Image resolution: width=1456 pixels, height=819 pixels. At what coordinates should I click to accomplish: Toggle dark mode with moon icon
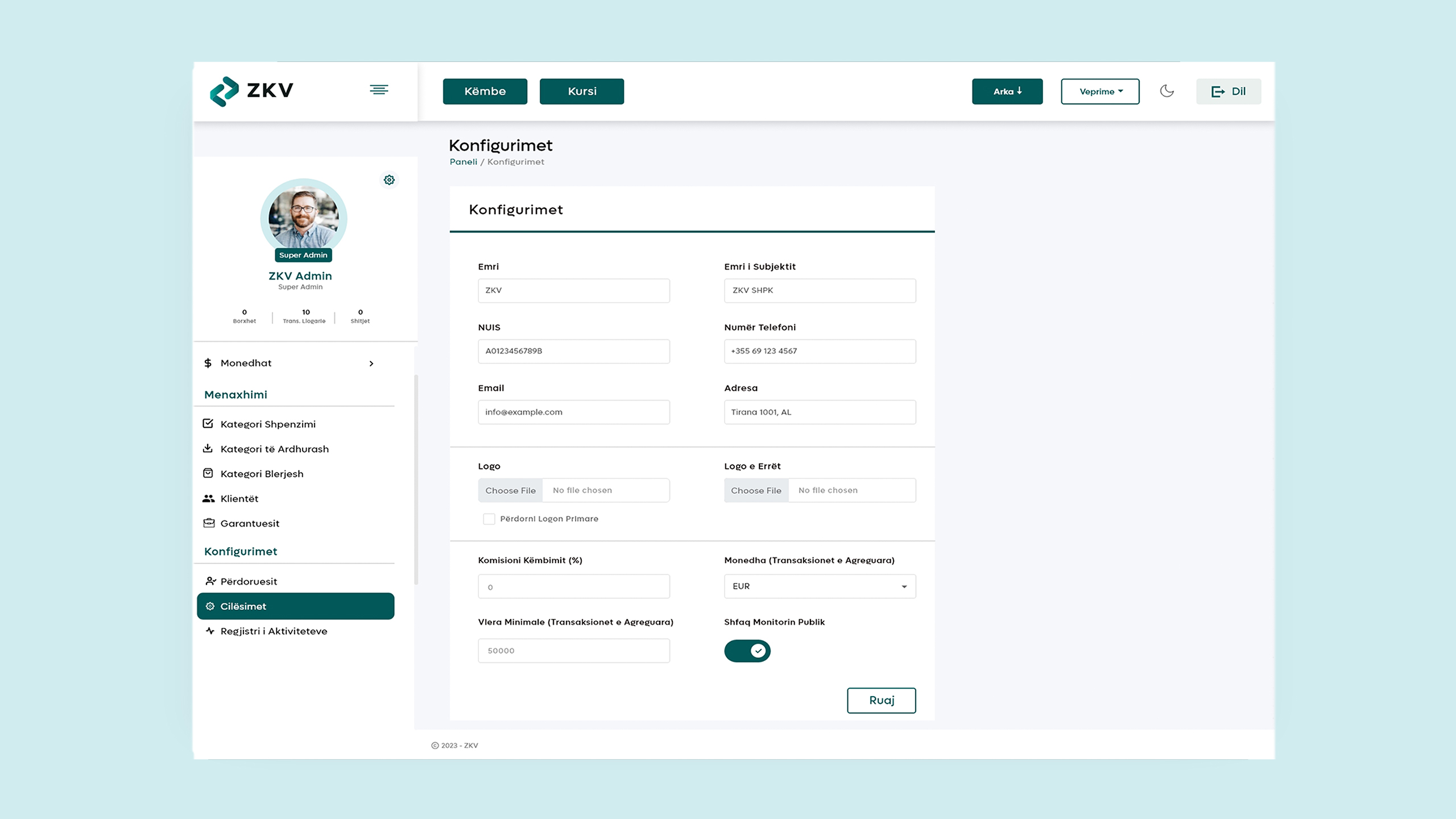pos(1167,91)
